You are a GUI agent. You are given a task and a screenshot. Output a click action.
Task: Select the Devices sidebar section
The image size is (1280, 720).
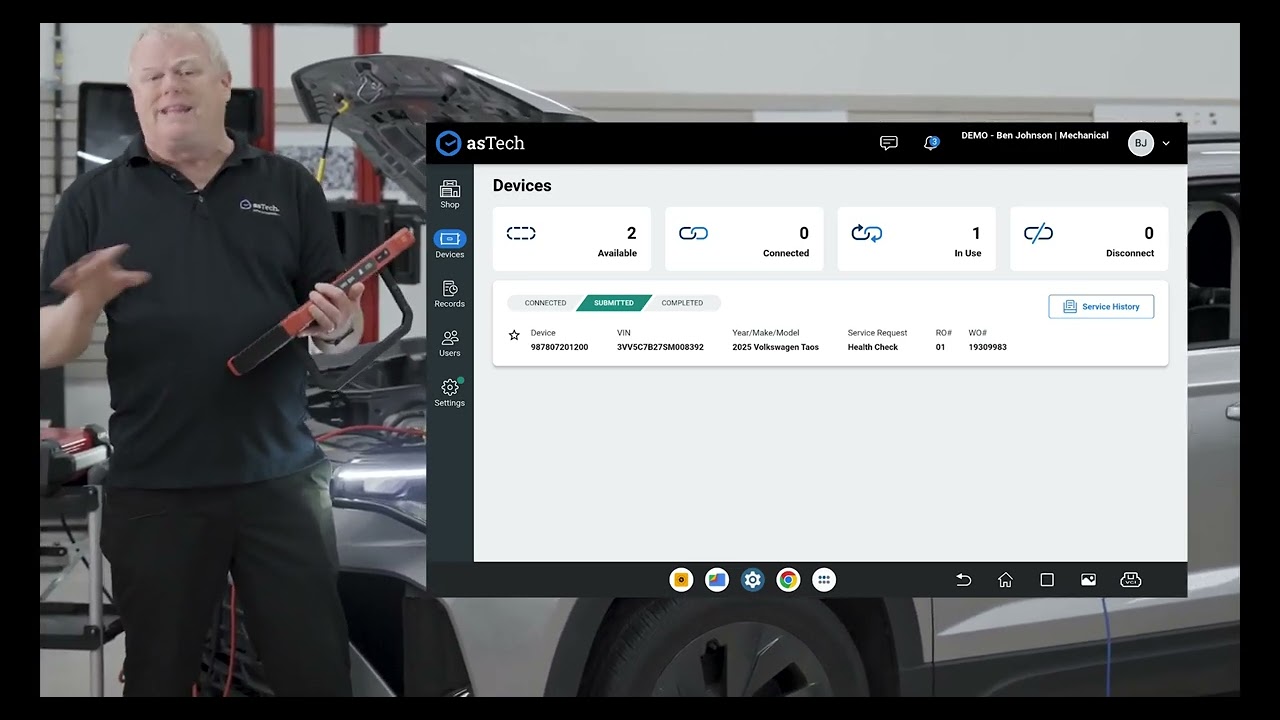pyautogui.click(x=450, y=244)
